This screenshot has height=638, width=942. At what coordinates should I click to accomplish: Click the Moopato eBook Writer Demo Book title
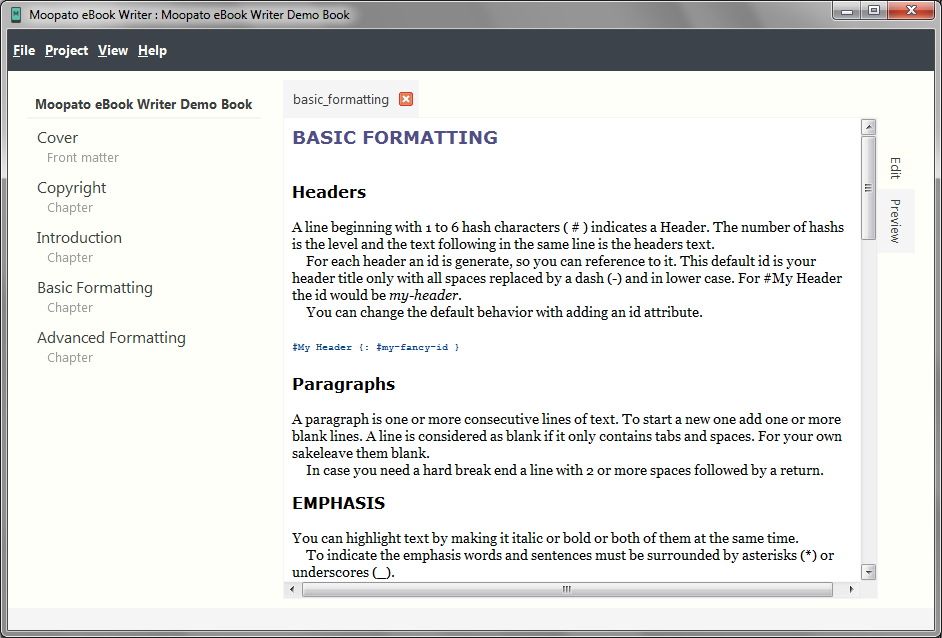[144, 104]
